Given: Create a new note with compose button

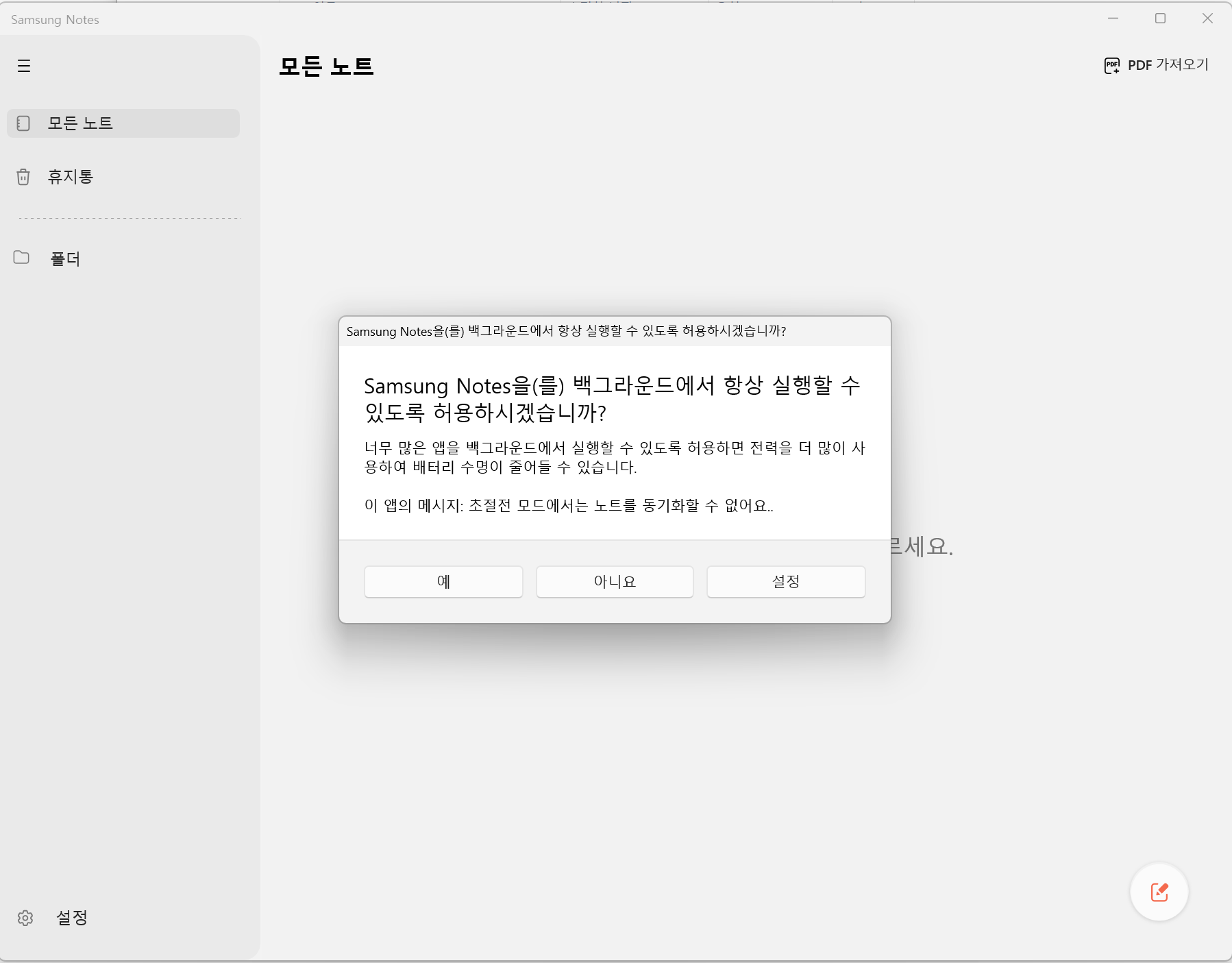Looking at the screenshot, I should 1159,892.
